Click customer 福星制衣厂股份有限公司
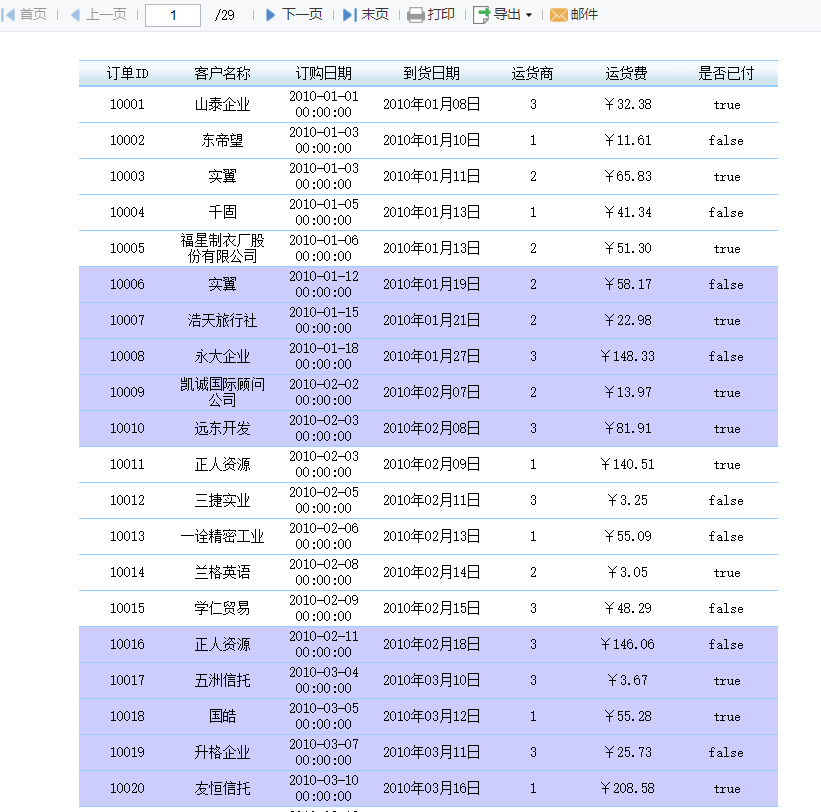The image size is (821, 812). 222,248
